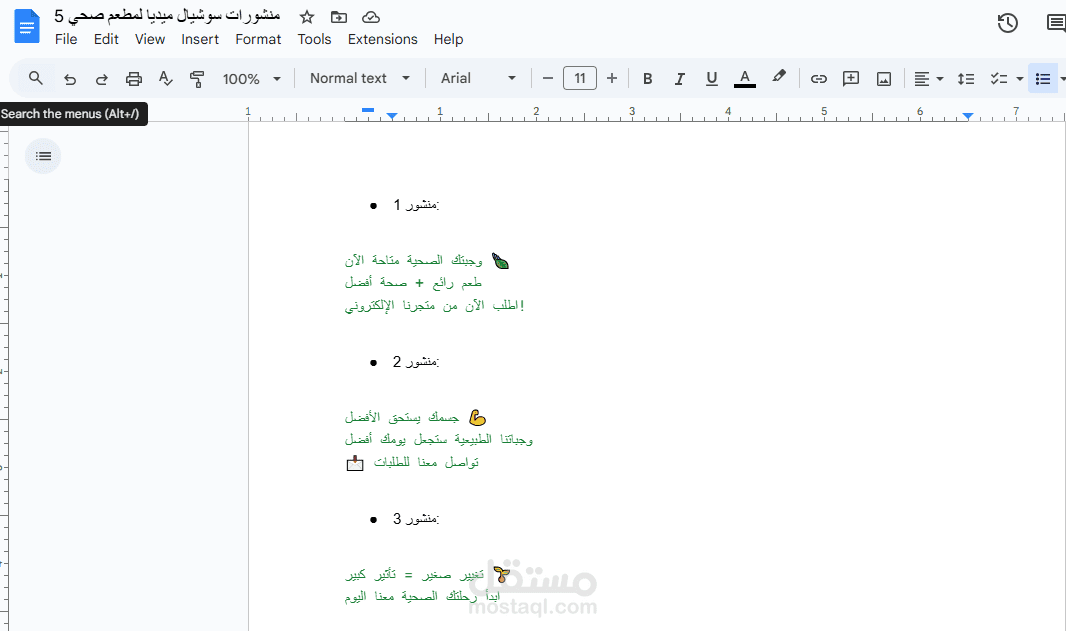This screenshot has height=631, width=1066.
Task: Click the left indent ruler marker
Action: (x=392, y=116)
